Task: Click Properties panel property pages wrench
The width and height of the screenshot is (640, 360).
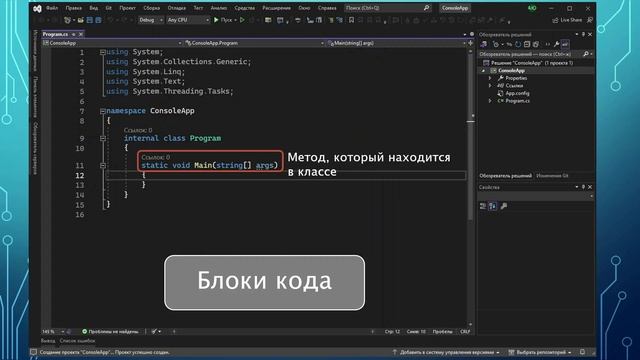Action: [504, 206]
